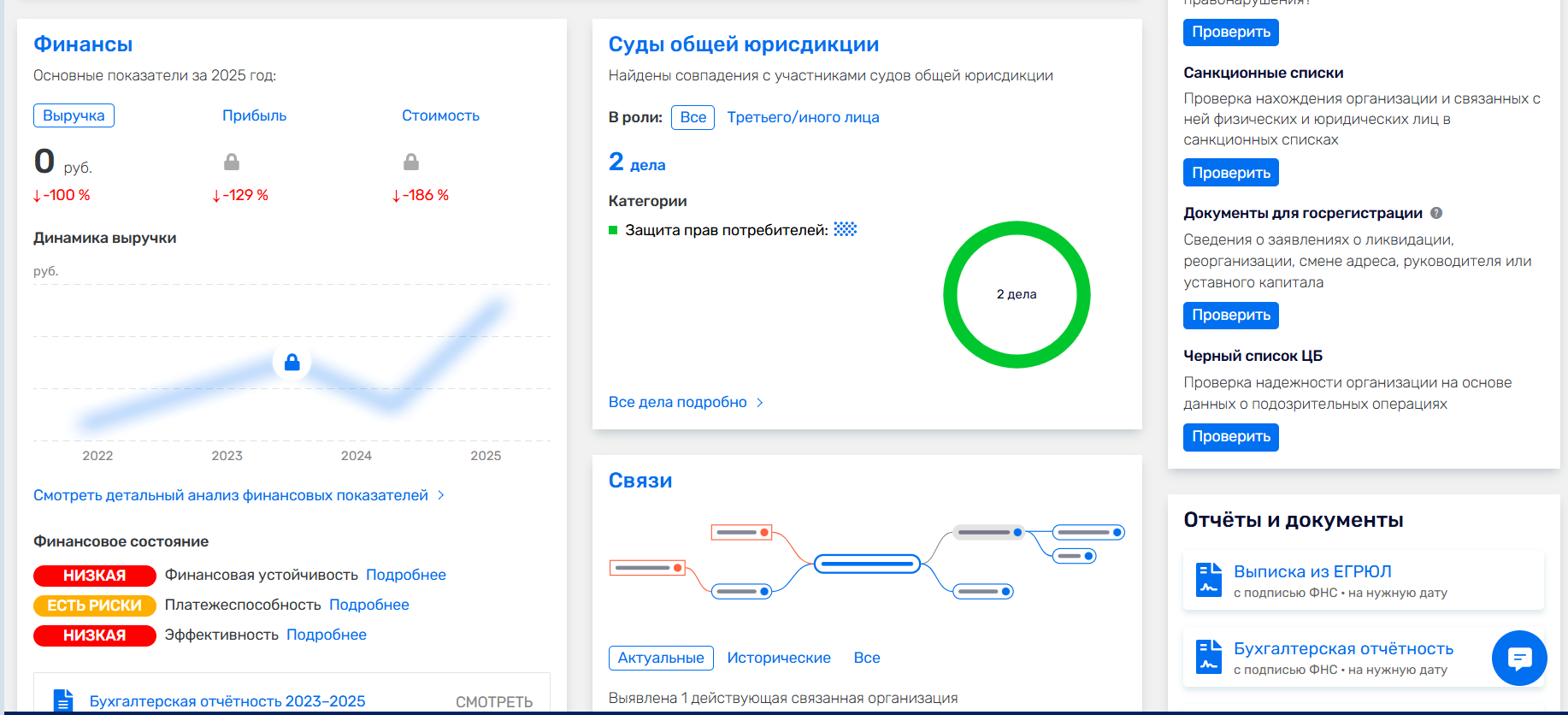The width and height of the screenshot is (1568, 715).
Task: Click the lock icon under Стоимость
Action: [x=411, y=162]
